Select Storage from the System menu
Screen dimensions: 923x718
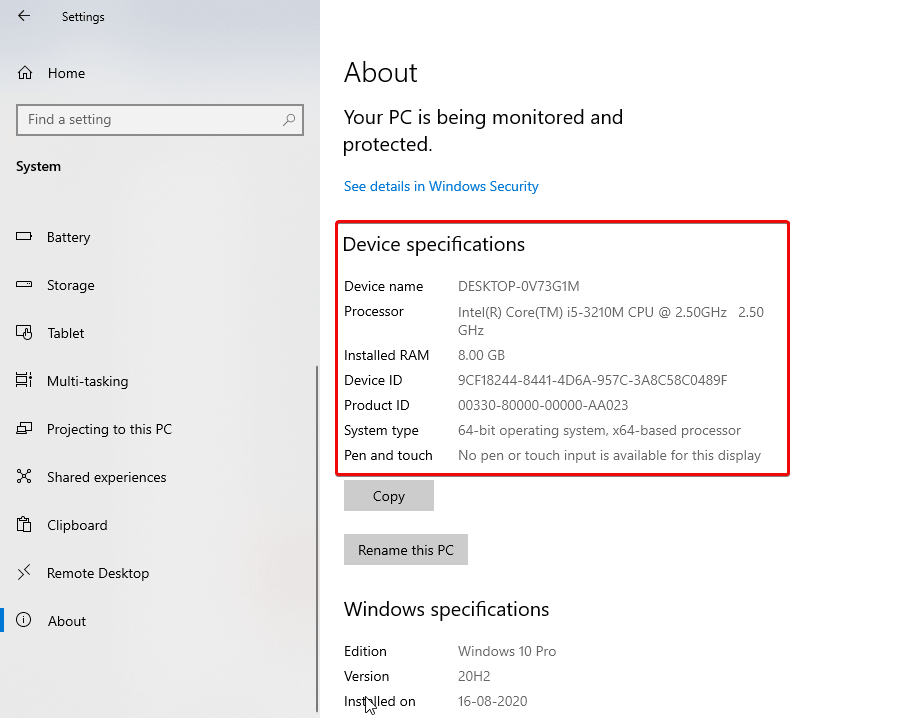click(x=70, y=285)
